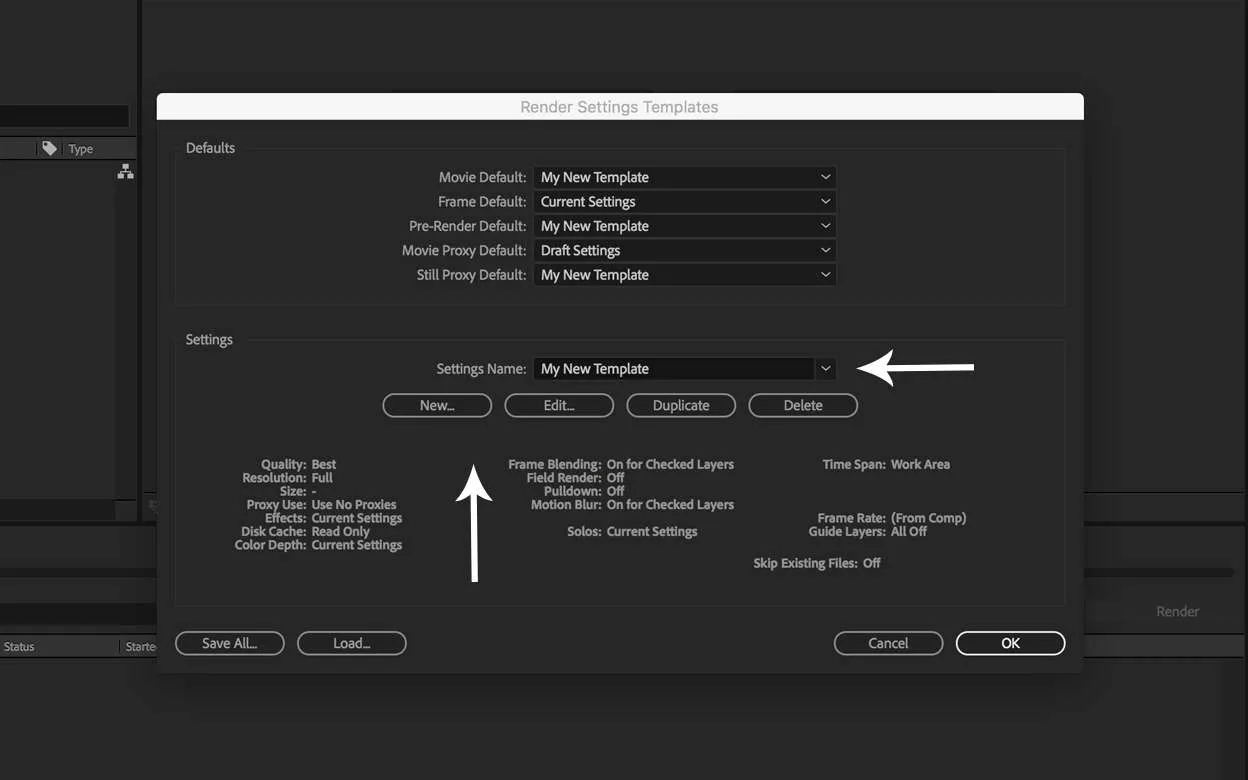Click the Save All... button
This screenshot has height=780, width=1248.
click(230, 644)
